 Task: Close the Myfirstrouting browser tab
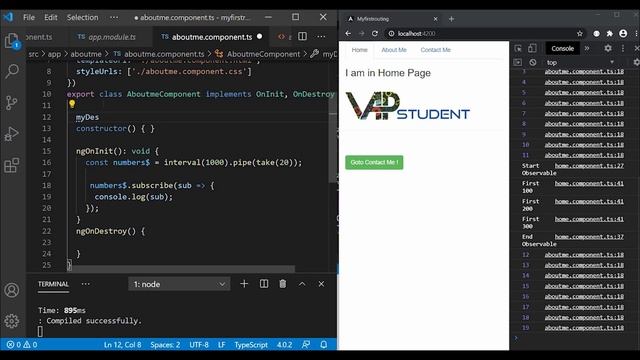436,19
